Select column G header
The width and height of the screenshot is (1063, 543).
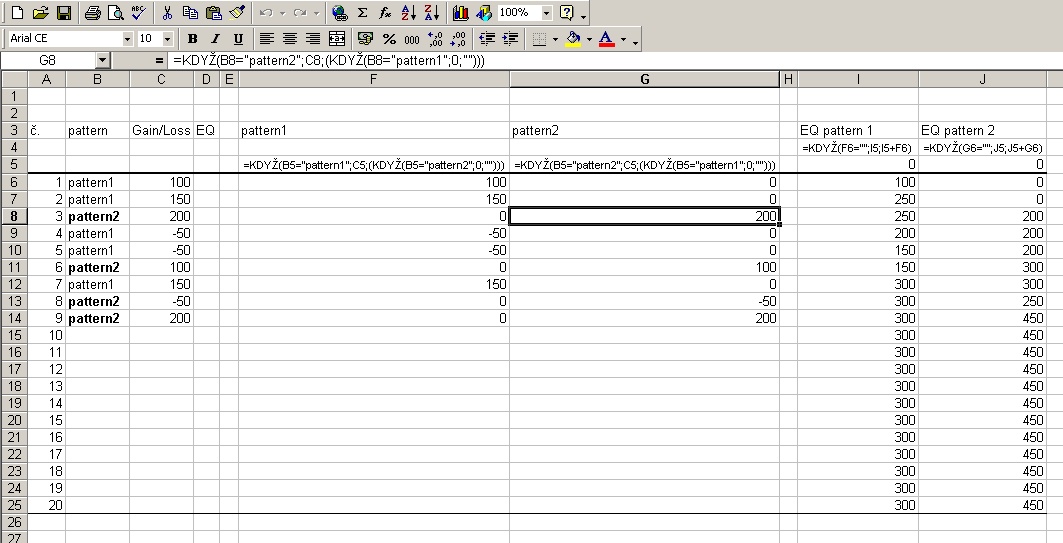point(644,79)
